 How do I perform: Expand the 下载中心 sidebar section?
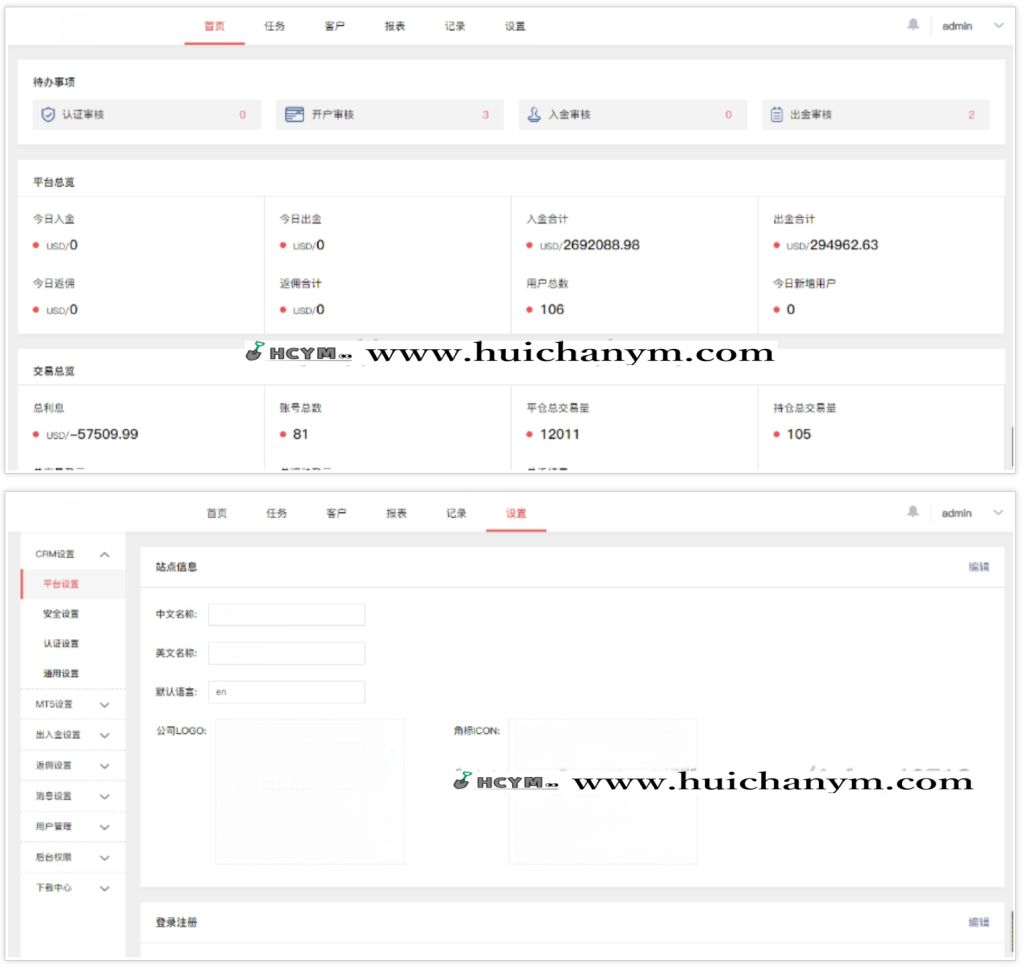[104, 888]
